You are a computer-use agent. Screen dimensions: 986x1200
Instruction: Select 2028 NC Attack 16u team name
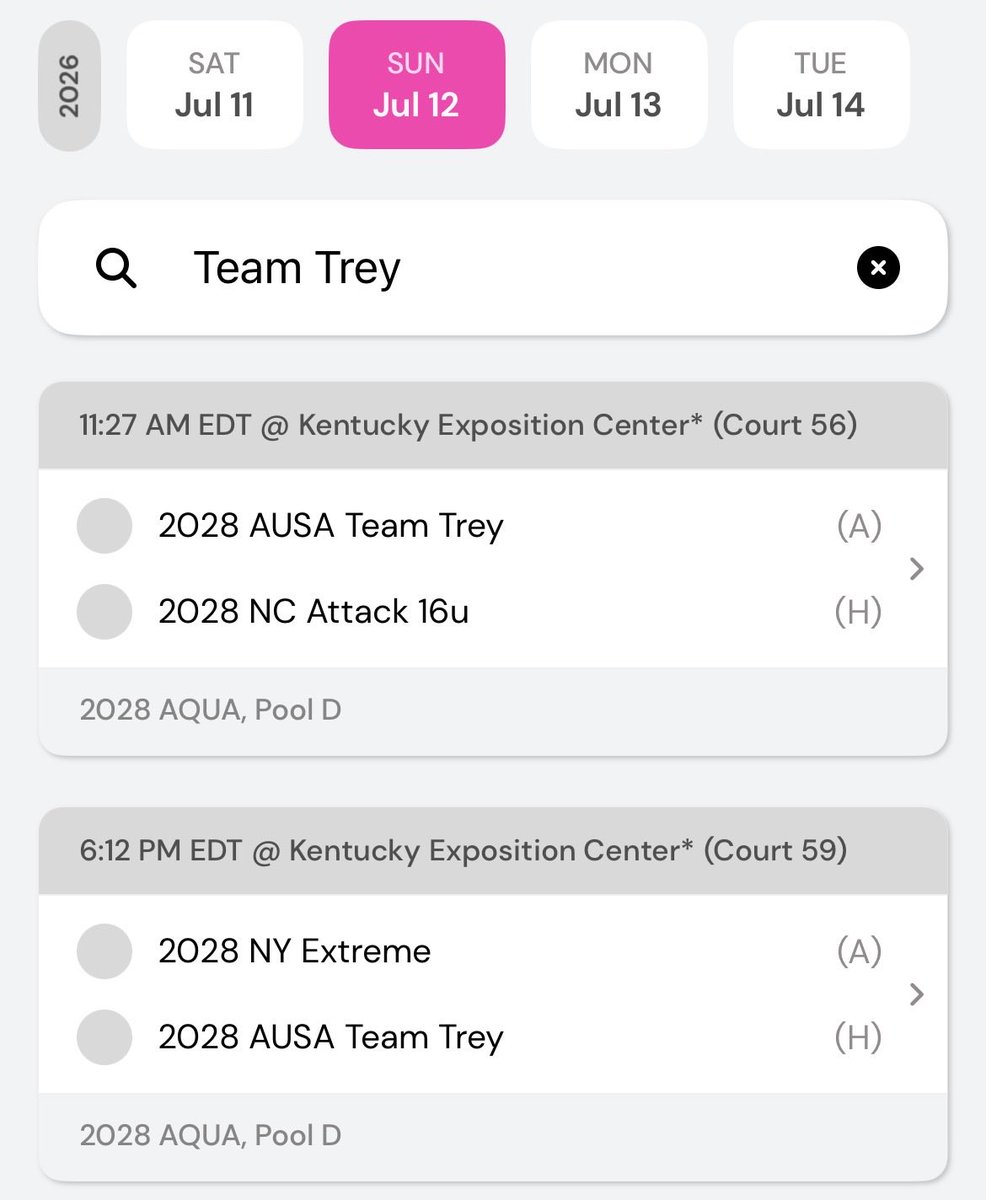pyautogui.click(x=313, y=611)
